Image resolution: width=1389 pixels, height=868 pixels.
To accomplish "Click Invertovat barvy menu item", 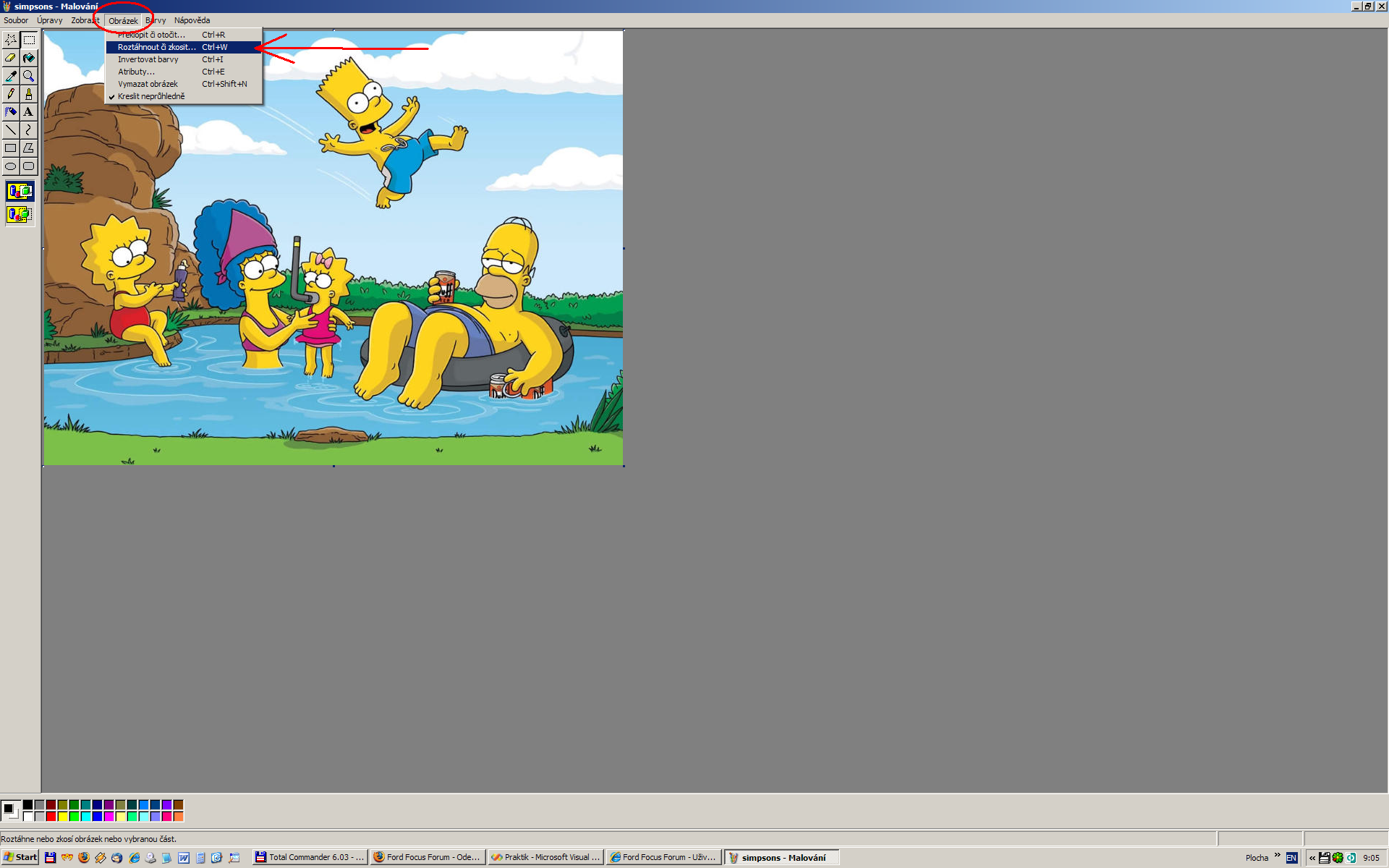I will click(148, 59).
